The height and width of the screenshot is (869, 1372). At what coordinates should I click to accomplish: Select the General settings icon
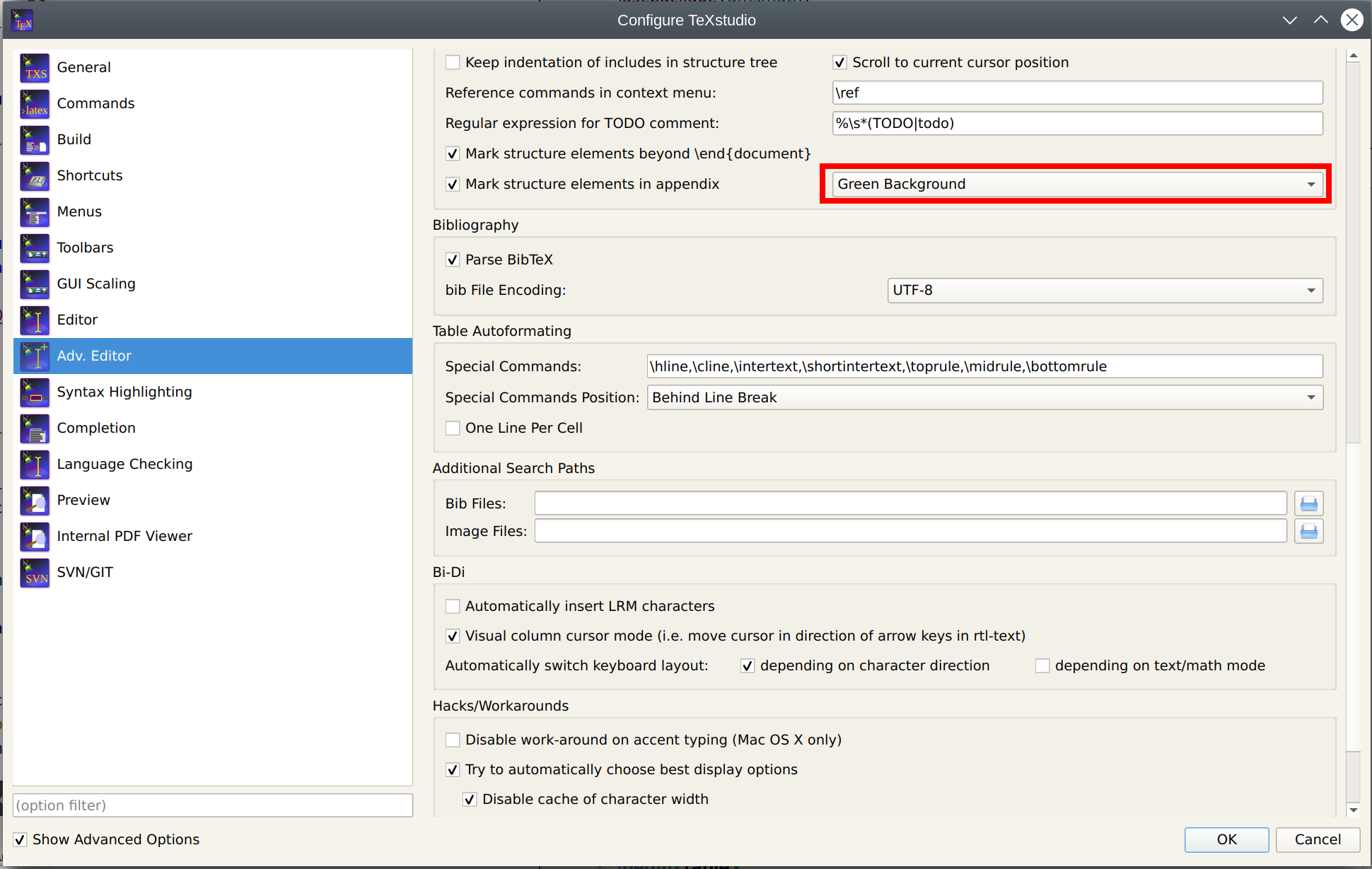35,67
